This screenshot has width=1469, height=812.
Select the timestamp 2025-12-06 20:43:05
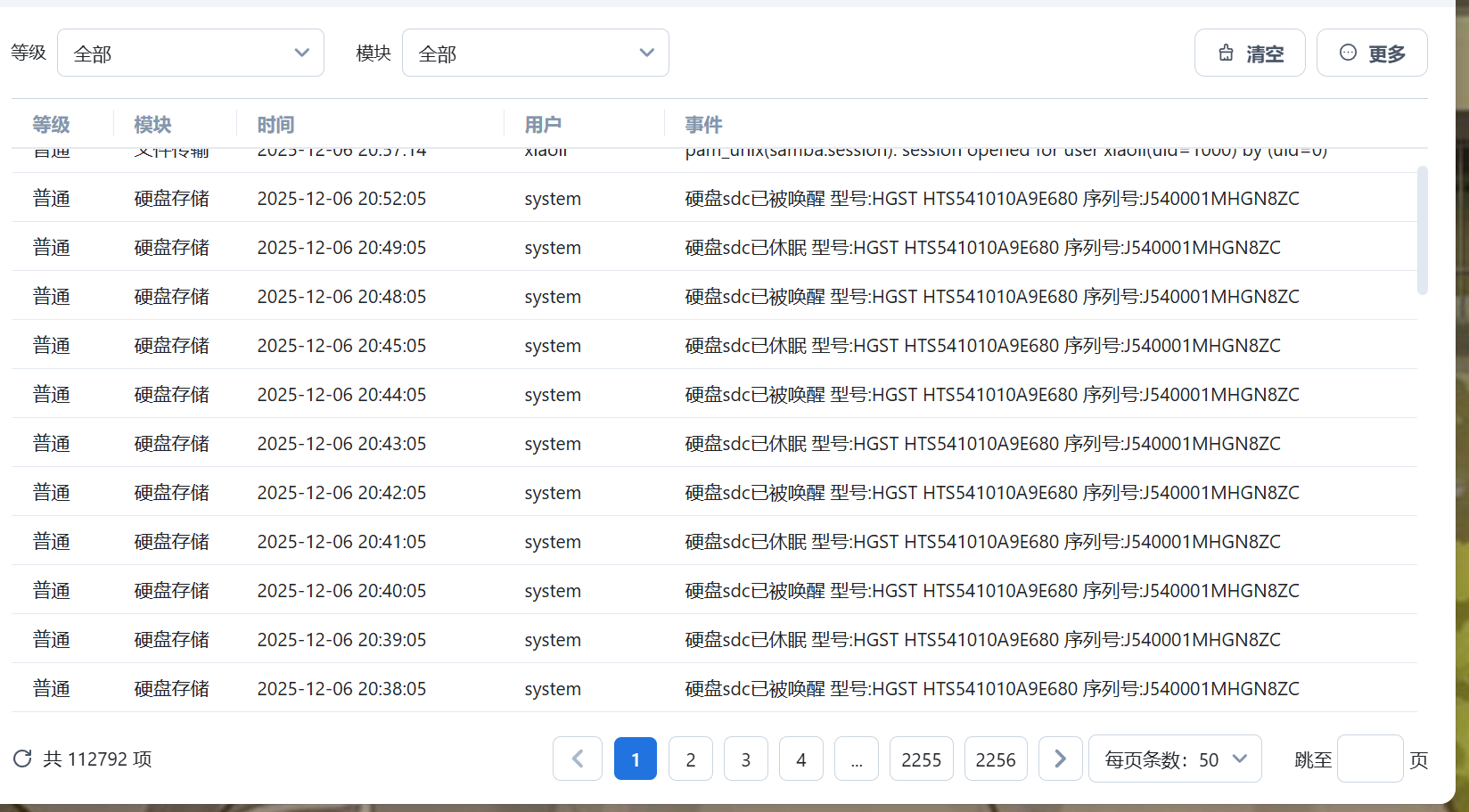341,444
